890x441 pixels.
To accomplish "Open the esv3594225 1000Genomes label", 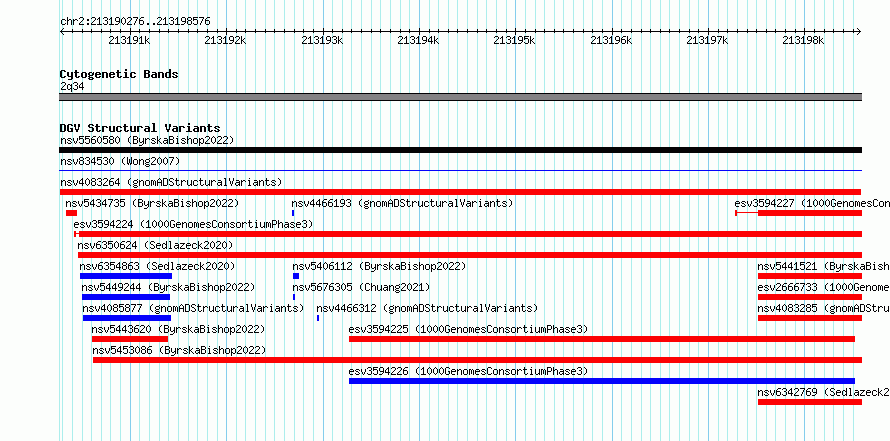I will [x=468, y=329].
